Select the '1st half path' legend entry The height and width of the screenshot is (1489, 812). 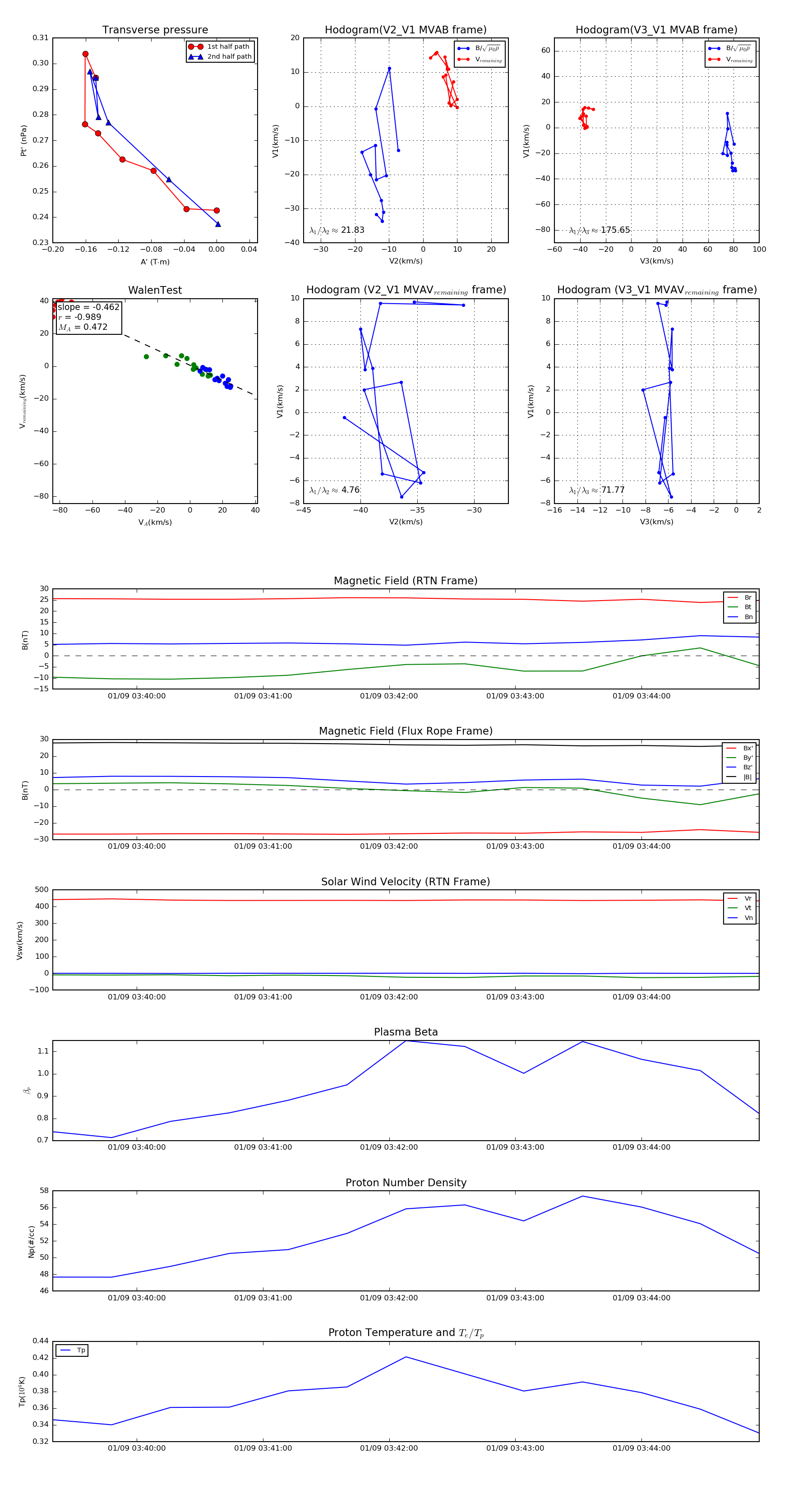[x=219, y=47]
